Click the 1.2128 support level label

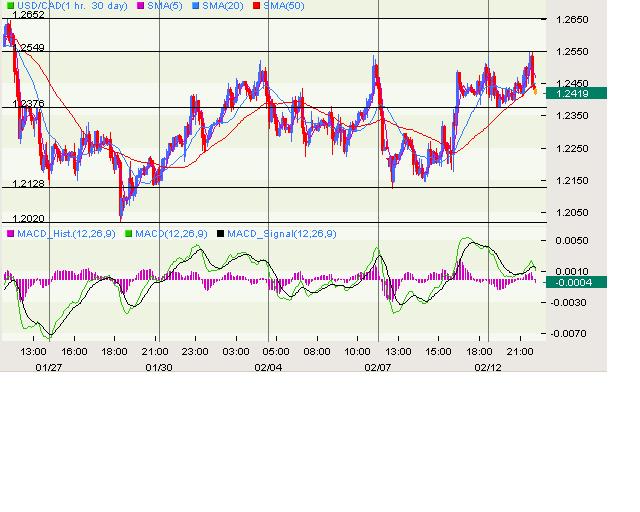tap(28, 183)
